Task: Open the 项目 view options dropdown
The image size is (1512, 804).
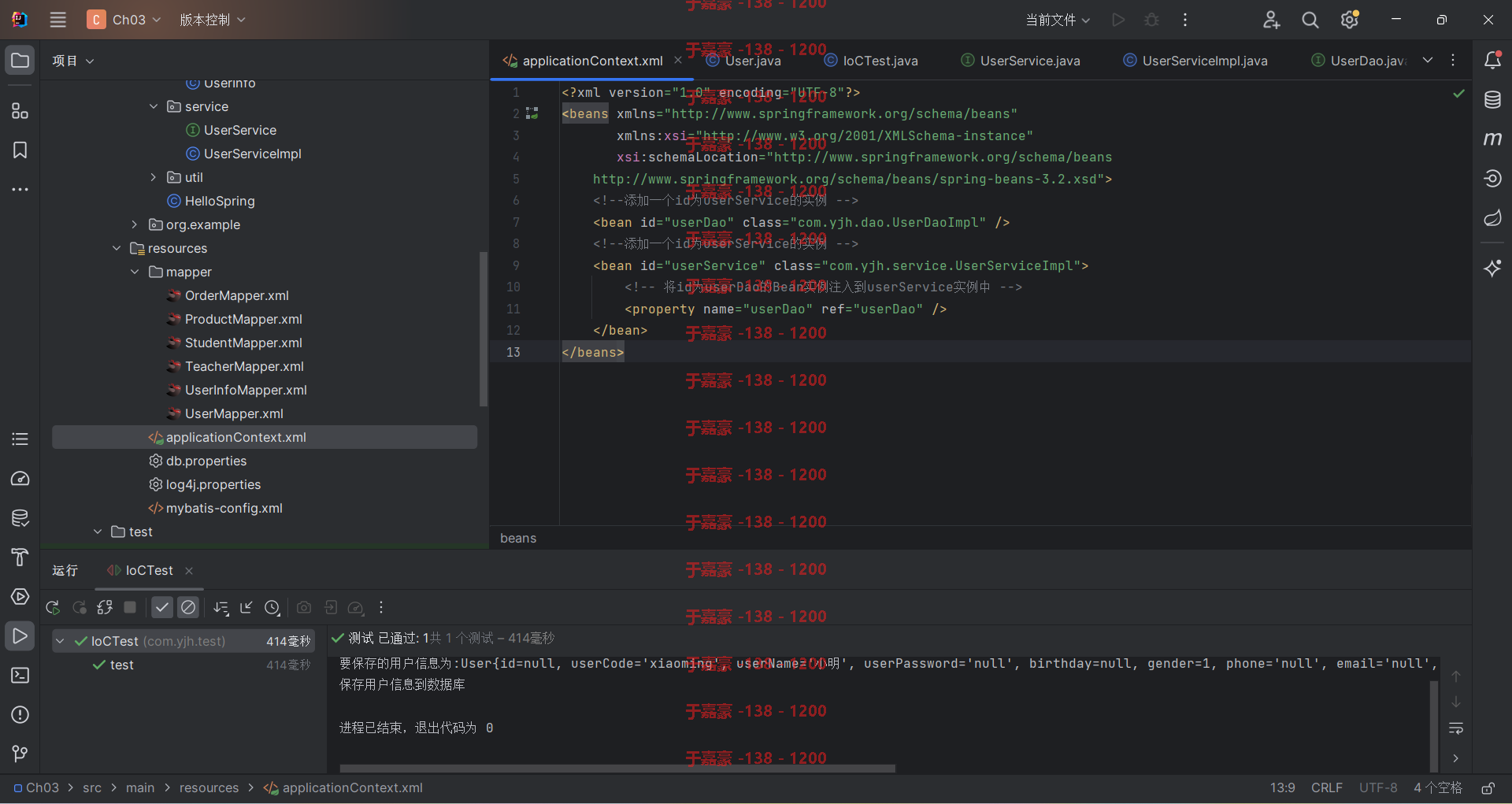Action: click(73, 61)
